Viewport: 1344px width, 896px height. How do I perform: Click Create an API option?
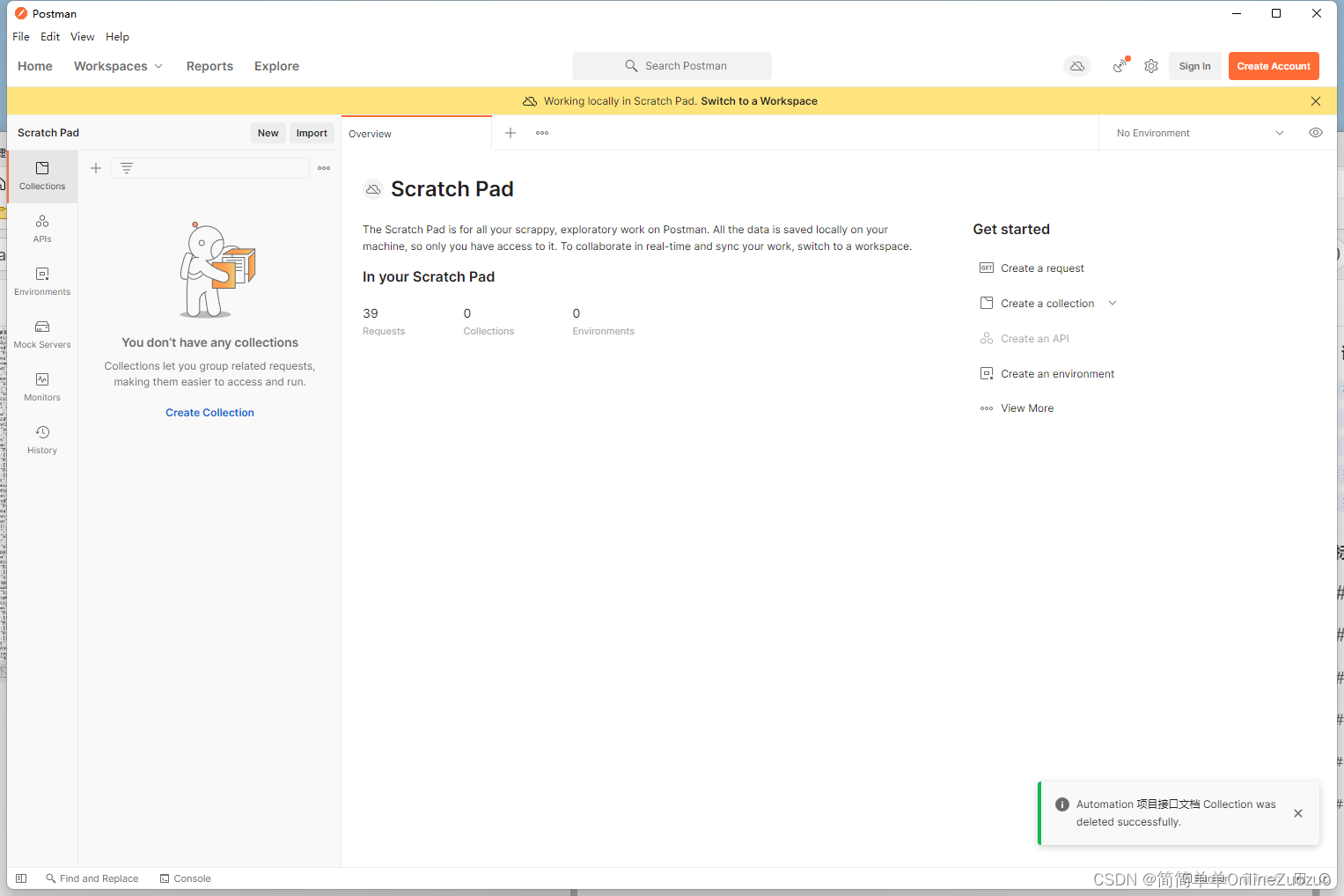tap(1035, 339)
